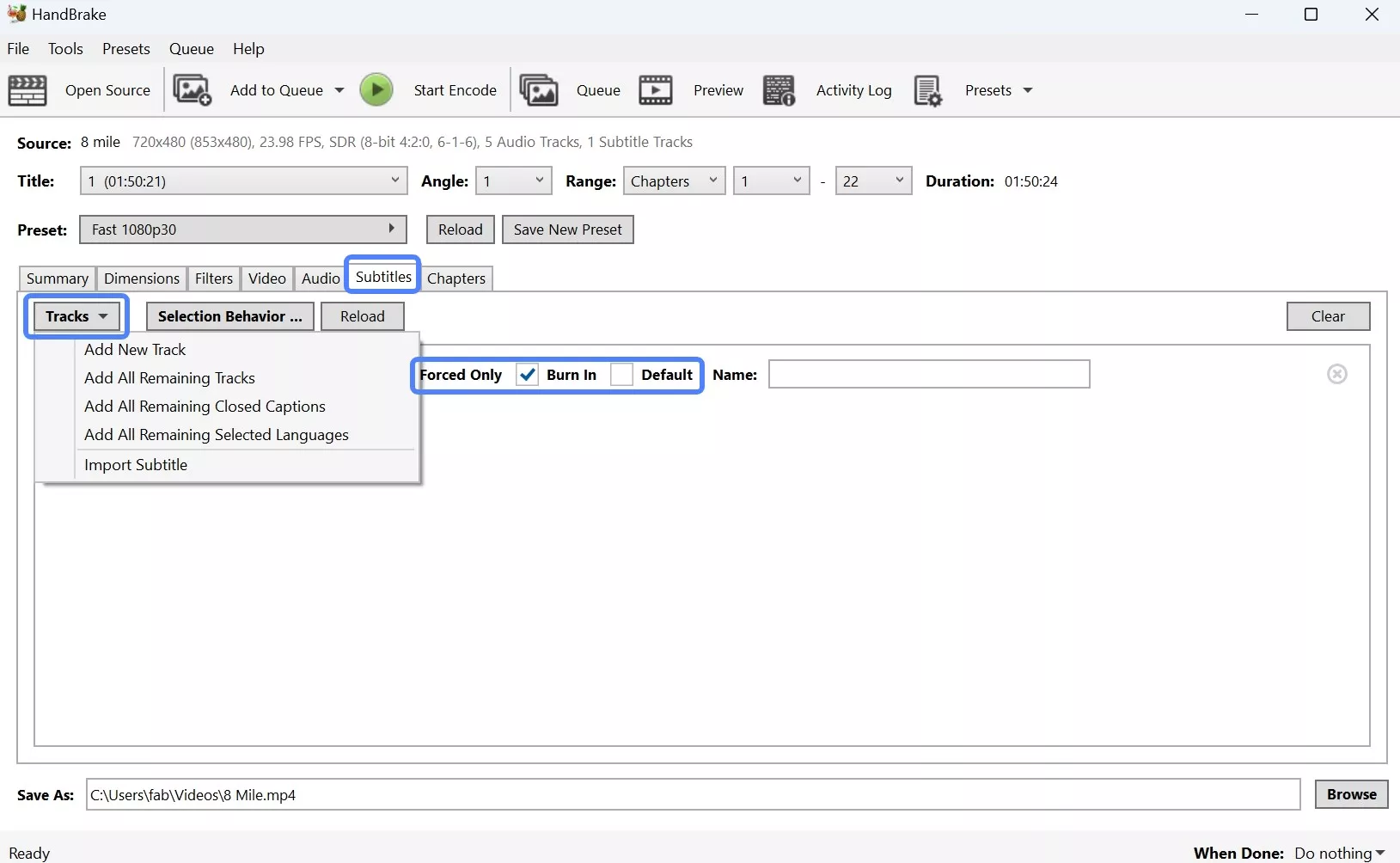The width and height of the screenshot is (1400, 863).
Task: Clear the subtitle Name field using the X icon
Action: (x=1337, y=374)
